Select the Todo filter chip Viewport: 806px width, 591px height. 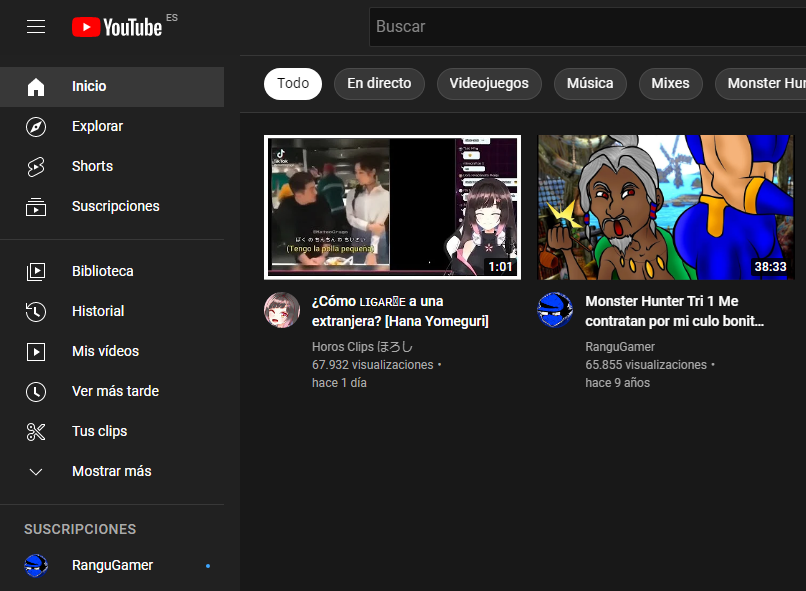293,84
